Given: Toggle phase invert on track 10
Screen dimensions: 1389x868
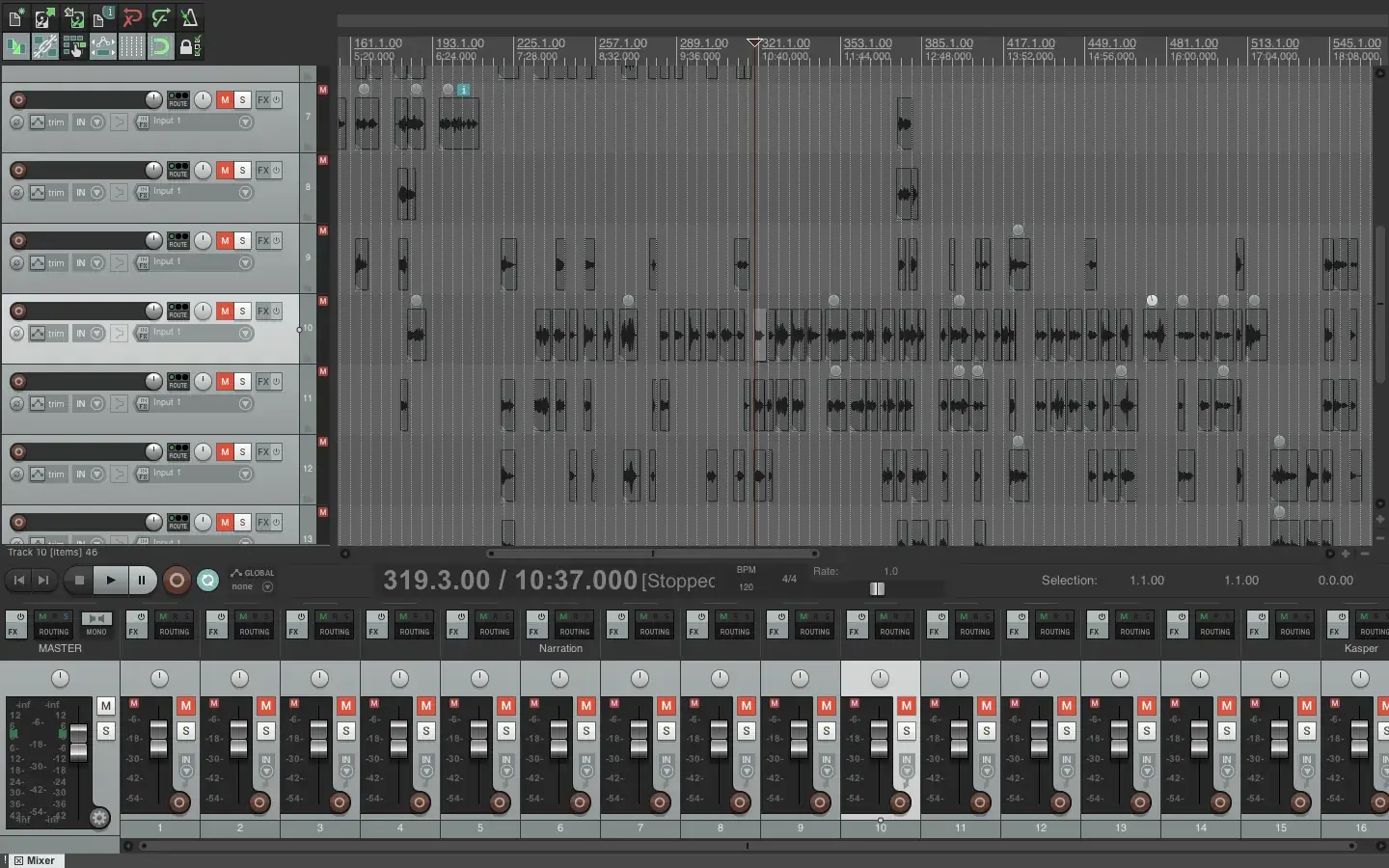Looking at the screenshot, I should (x=16, y=334).
